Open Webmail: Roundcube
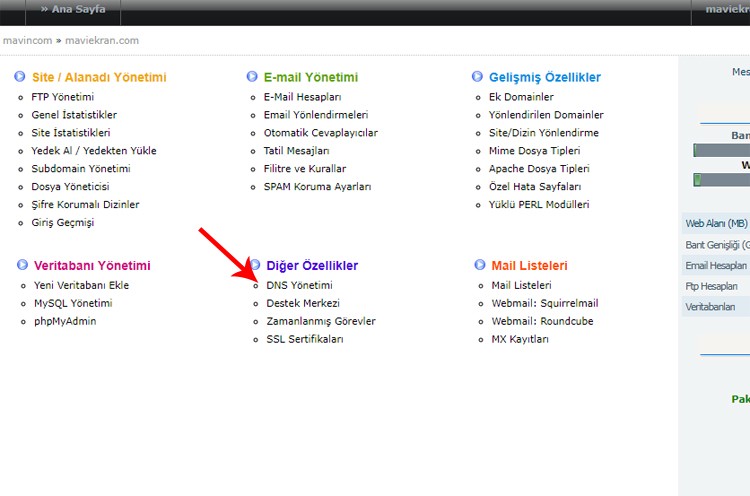This screenshot has height=496, width=750. coord(543,321)
